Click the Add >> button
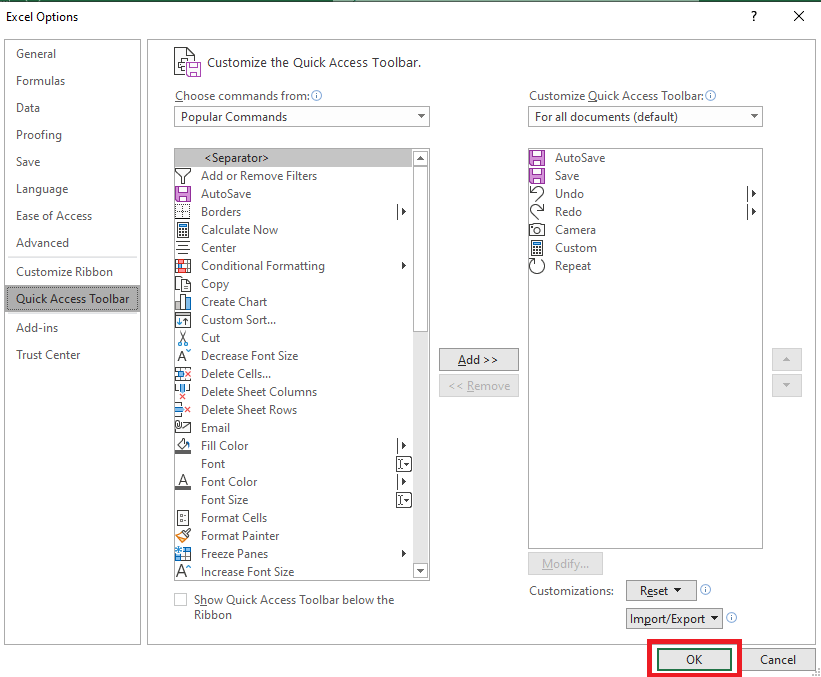The image size is (821, 677). click(x=479, y=360)
